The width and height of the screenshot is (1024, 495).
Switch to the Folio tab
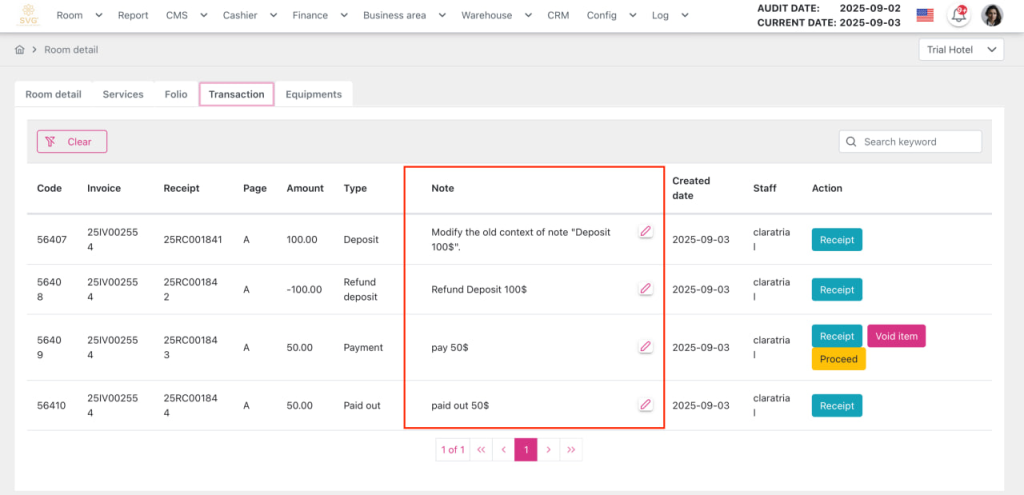(176, 94)
